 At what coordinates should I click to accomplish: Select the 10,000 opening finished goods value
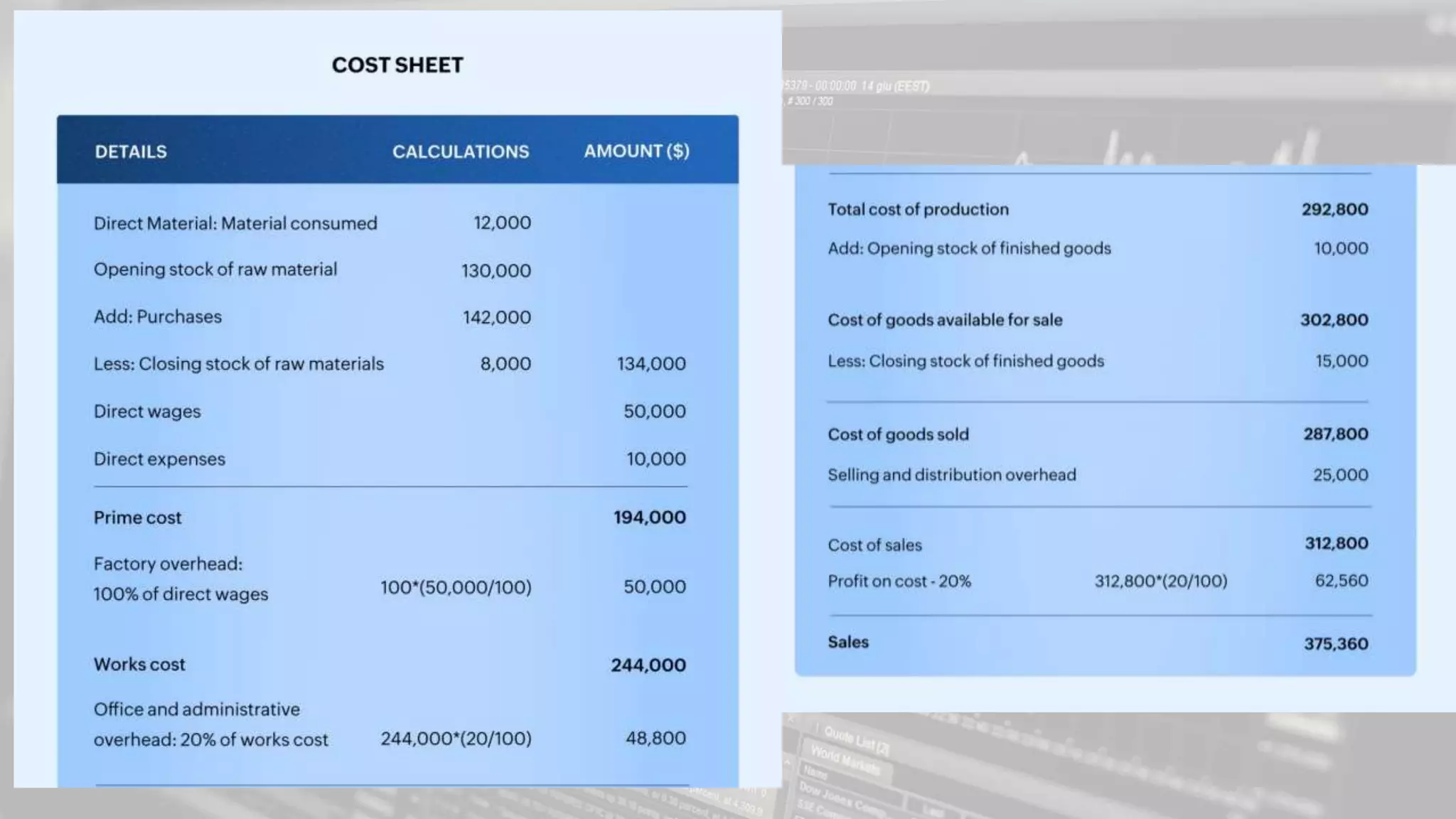point(1341,248)
